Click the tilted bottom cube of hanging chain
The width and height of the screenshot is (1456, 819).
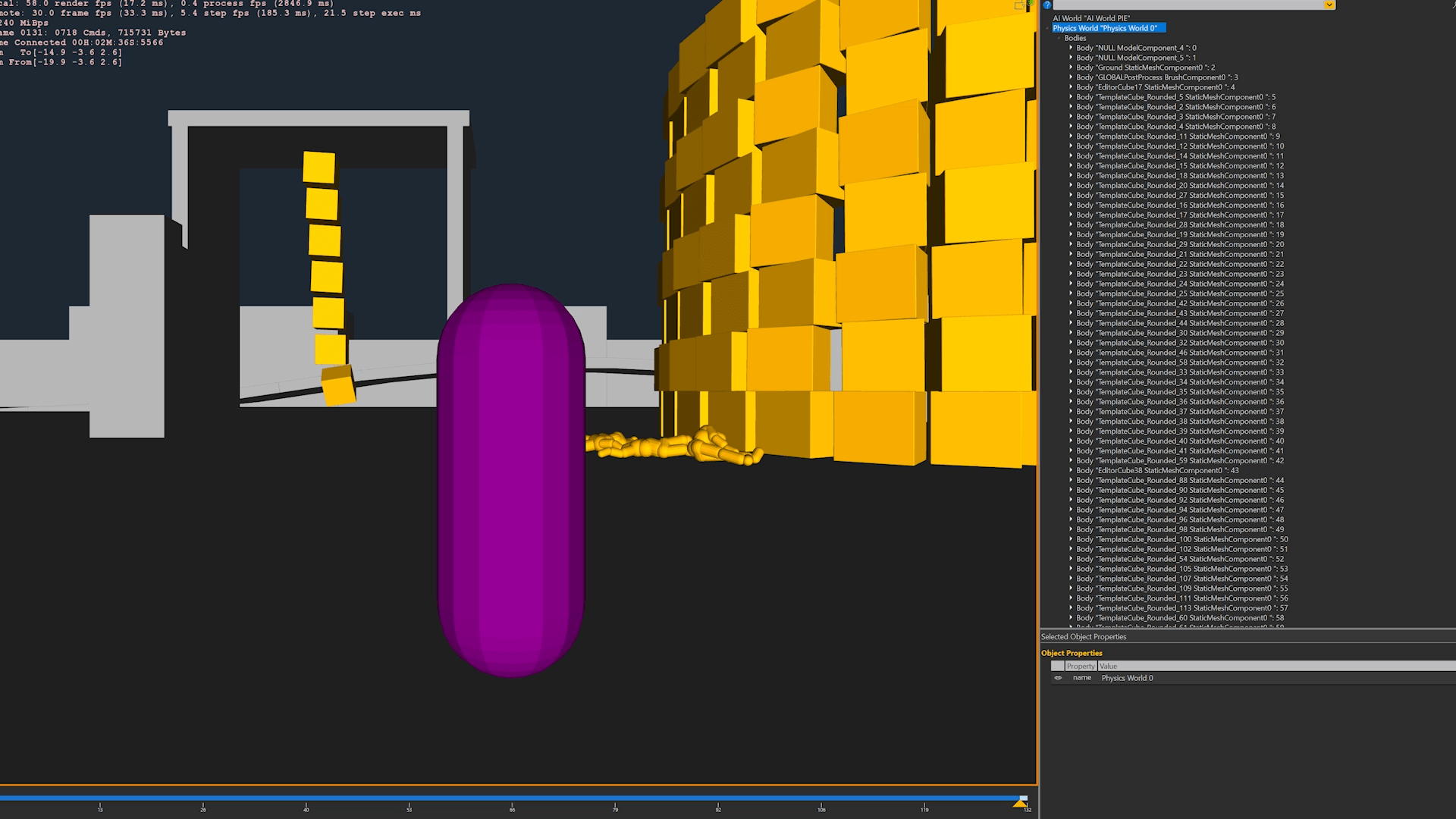tap(338, 385)
